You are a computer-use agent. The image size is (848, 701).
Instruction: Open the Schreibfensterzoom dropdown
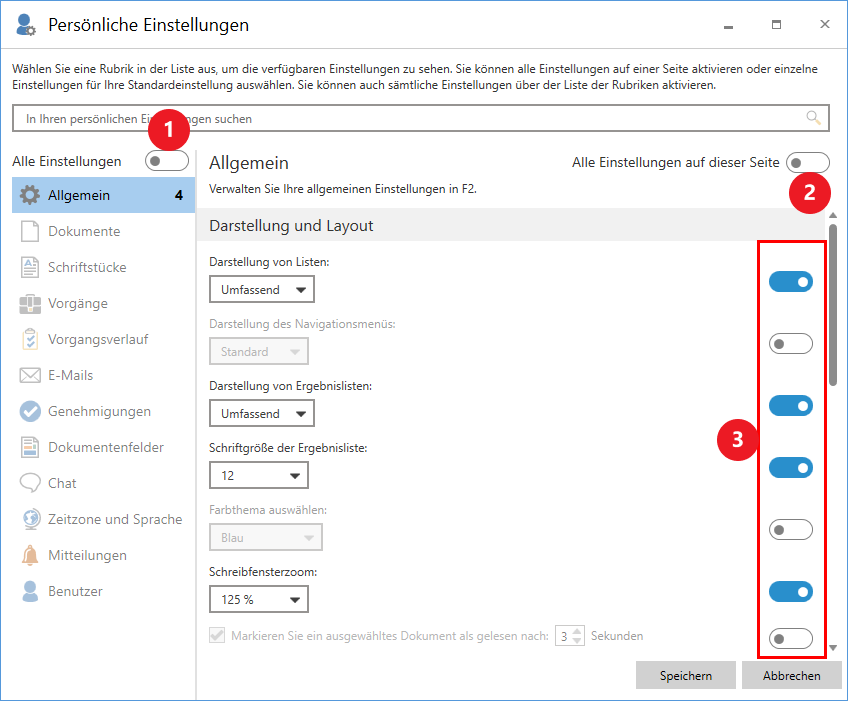click(x=259, y=599)
